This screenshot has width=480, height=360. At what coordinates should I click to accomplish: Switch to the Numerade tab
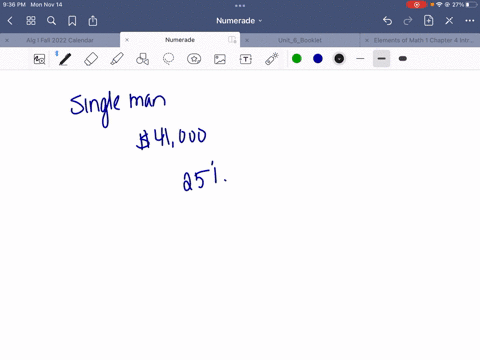coord(180,40)
